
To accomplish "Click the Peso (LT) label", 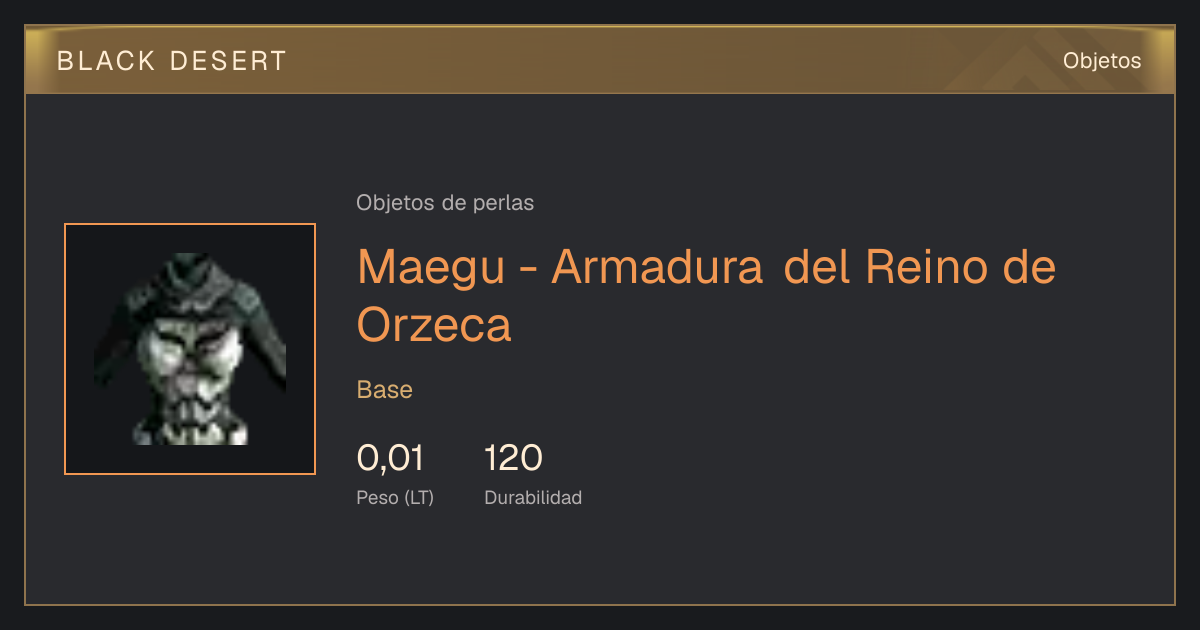I will pyautogui.click(x=395, y=497).
